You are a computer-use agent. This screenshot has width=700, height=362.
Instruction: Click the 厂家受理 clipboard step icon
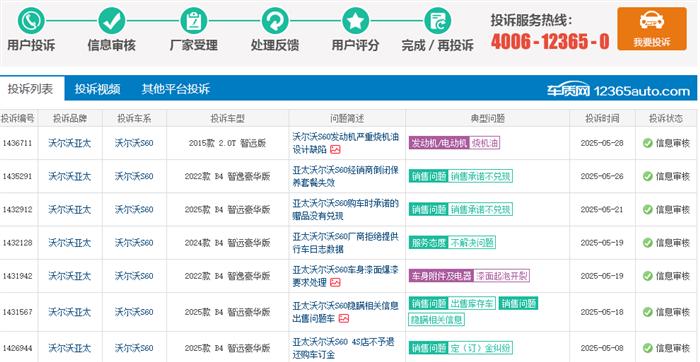[x=193, y=21]
